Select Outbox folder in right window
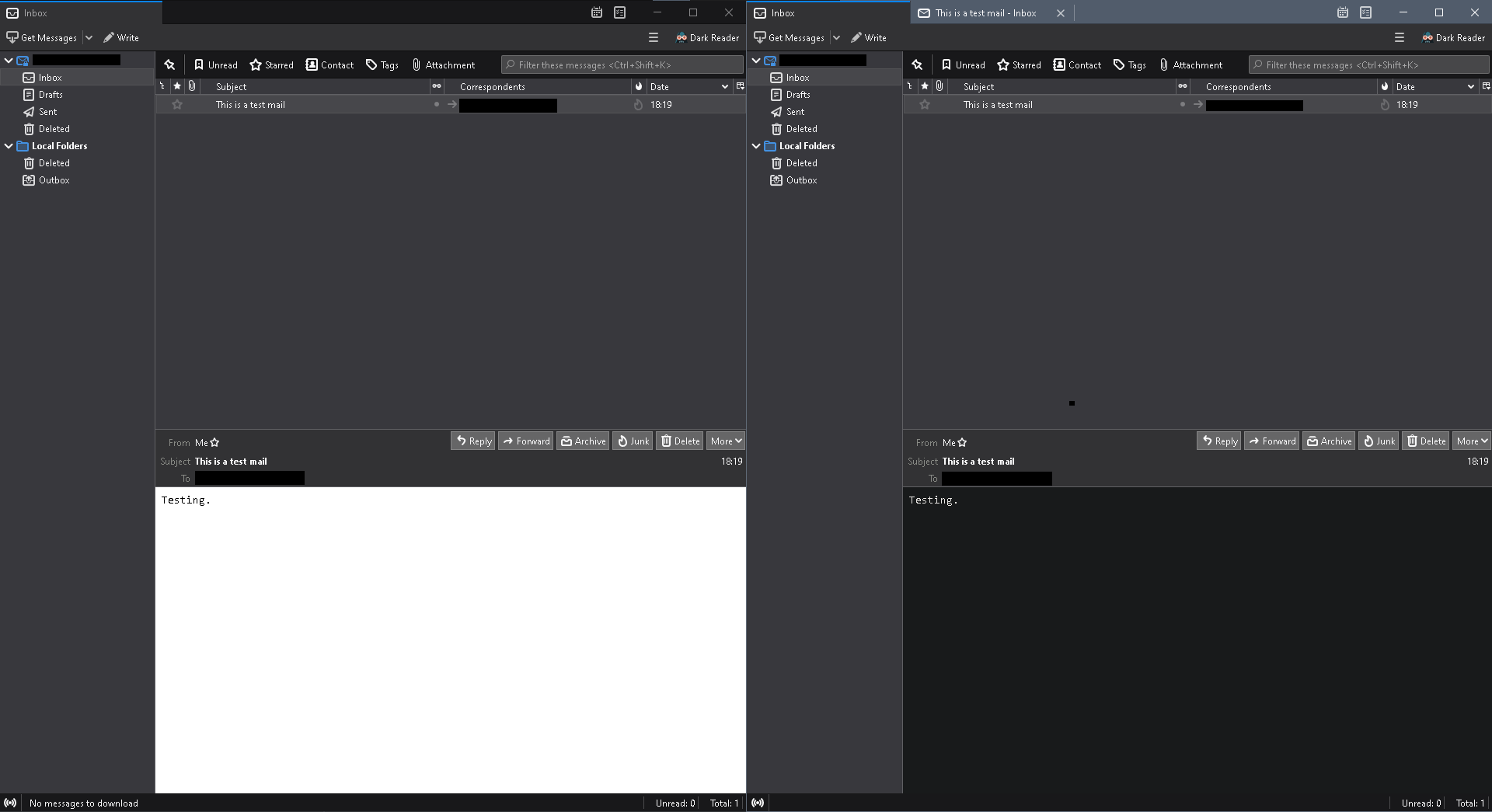 click(x=824, y=179)
